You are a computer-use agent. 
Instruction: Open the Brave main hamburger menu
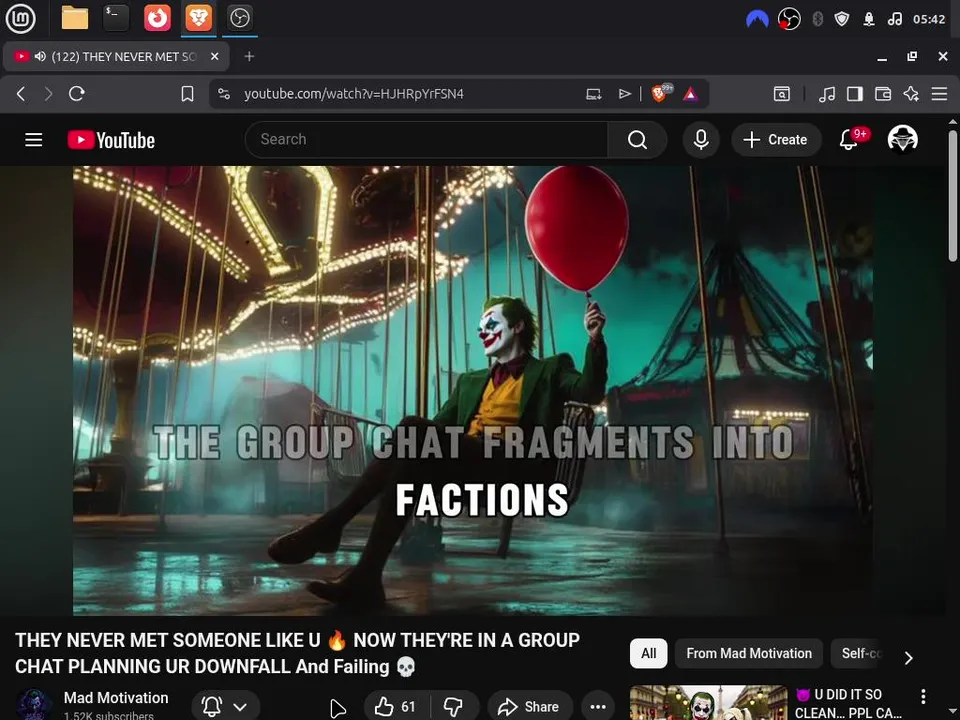point(939,94)
